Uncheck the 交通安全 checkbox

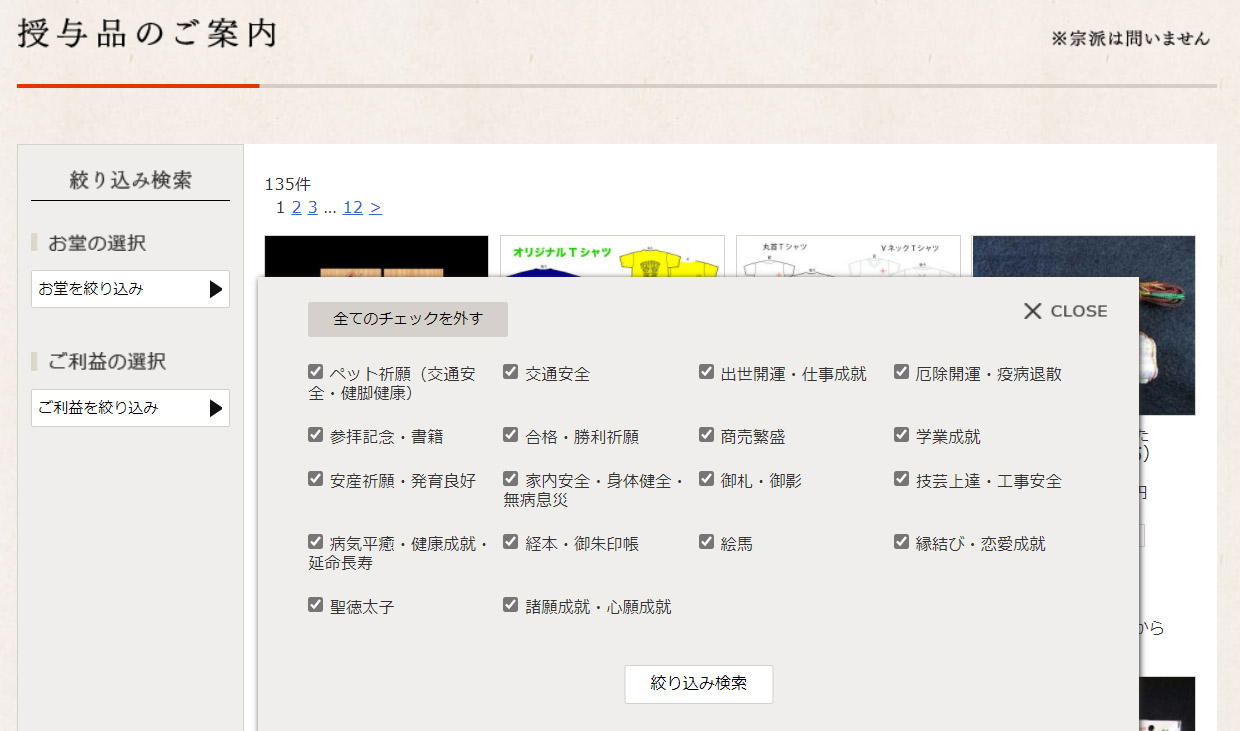click(x=511, y=372)
